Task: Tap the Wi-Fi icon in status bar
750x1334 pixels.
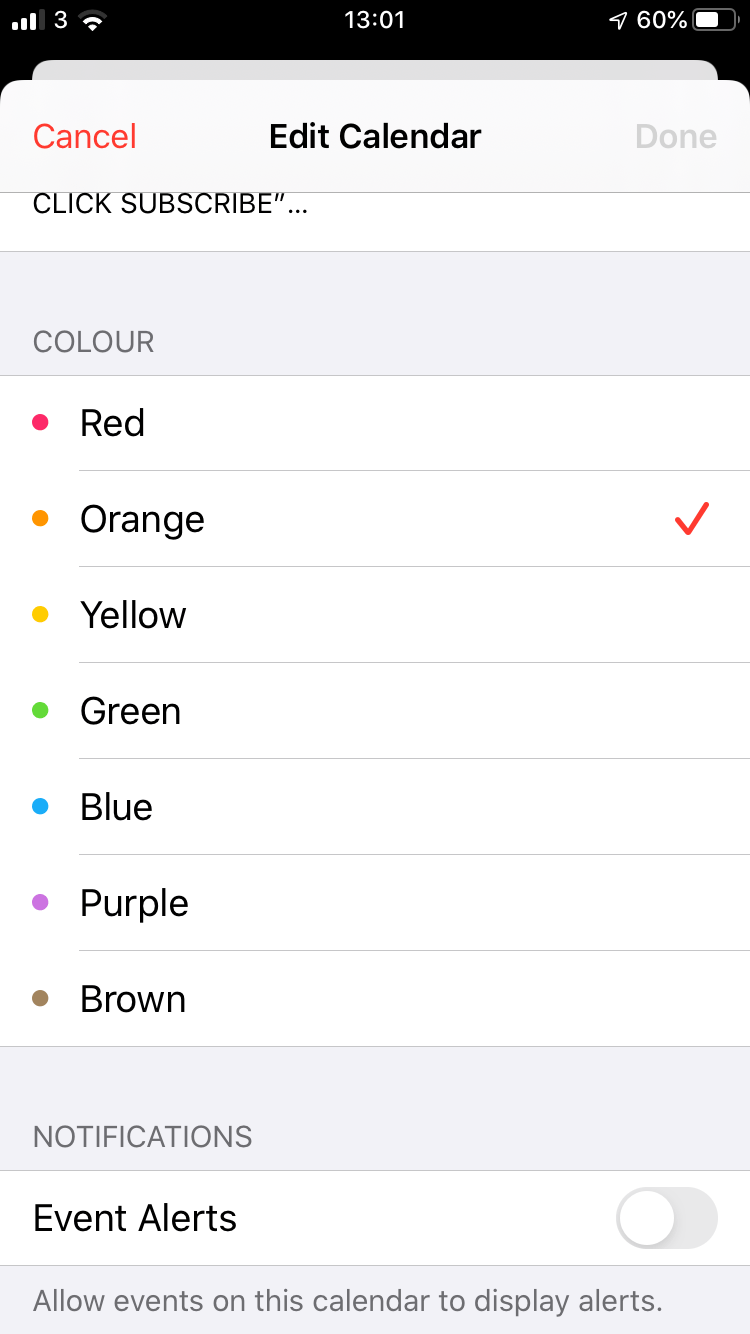Action: [93, 20]
